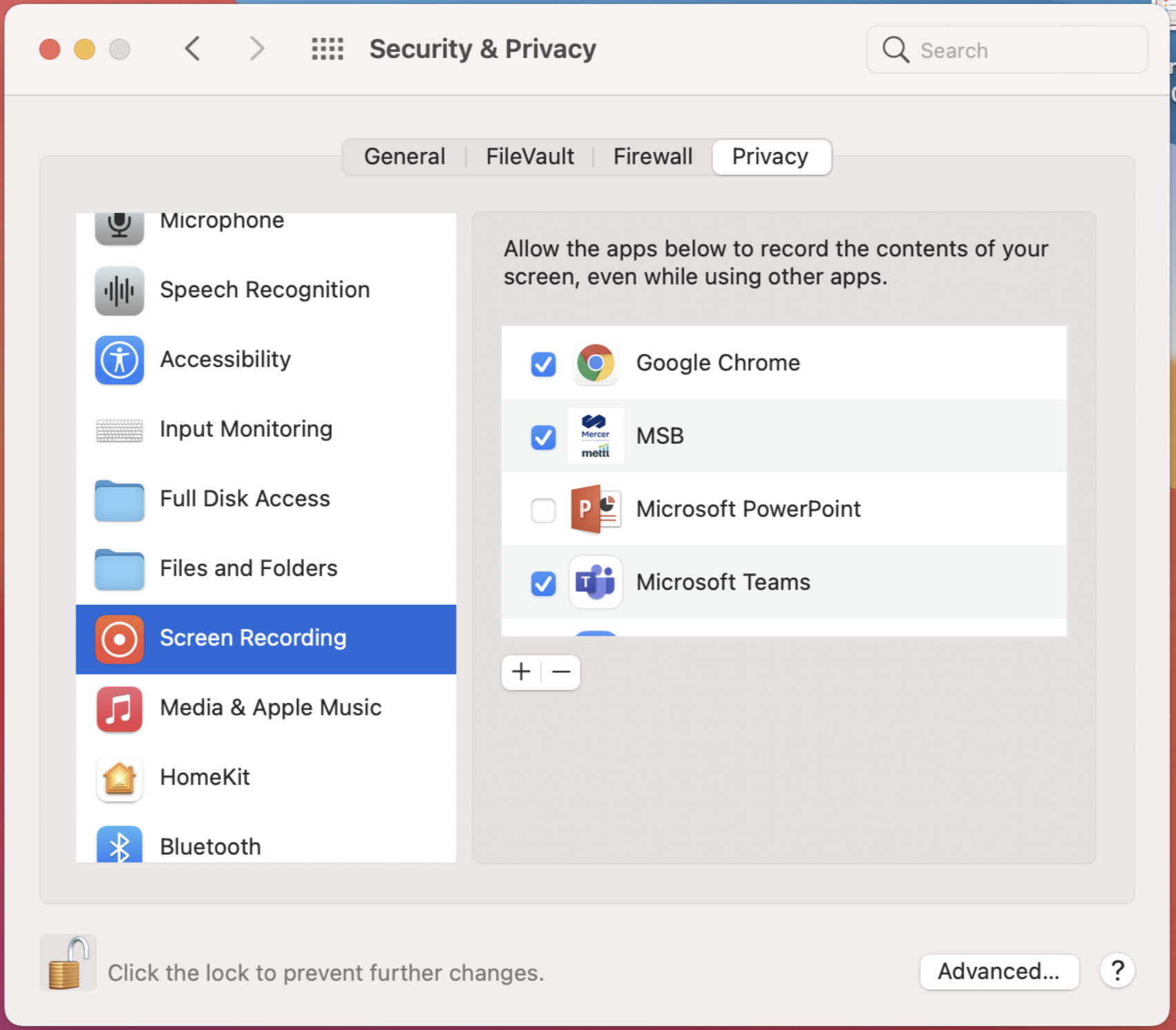Switch to the Firewall tab
1176x1030 pixels.
coord(653,157)
